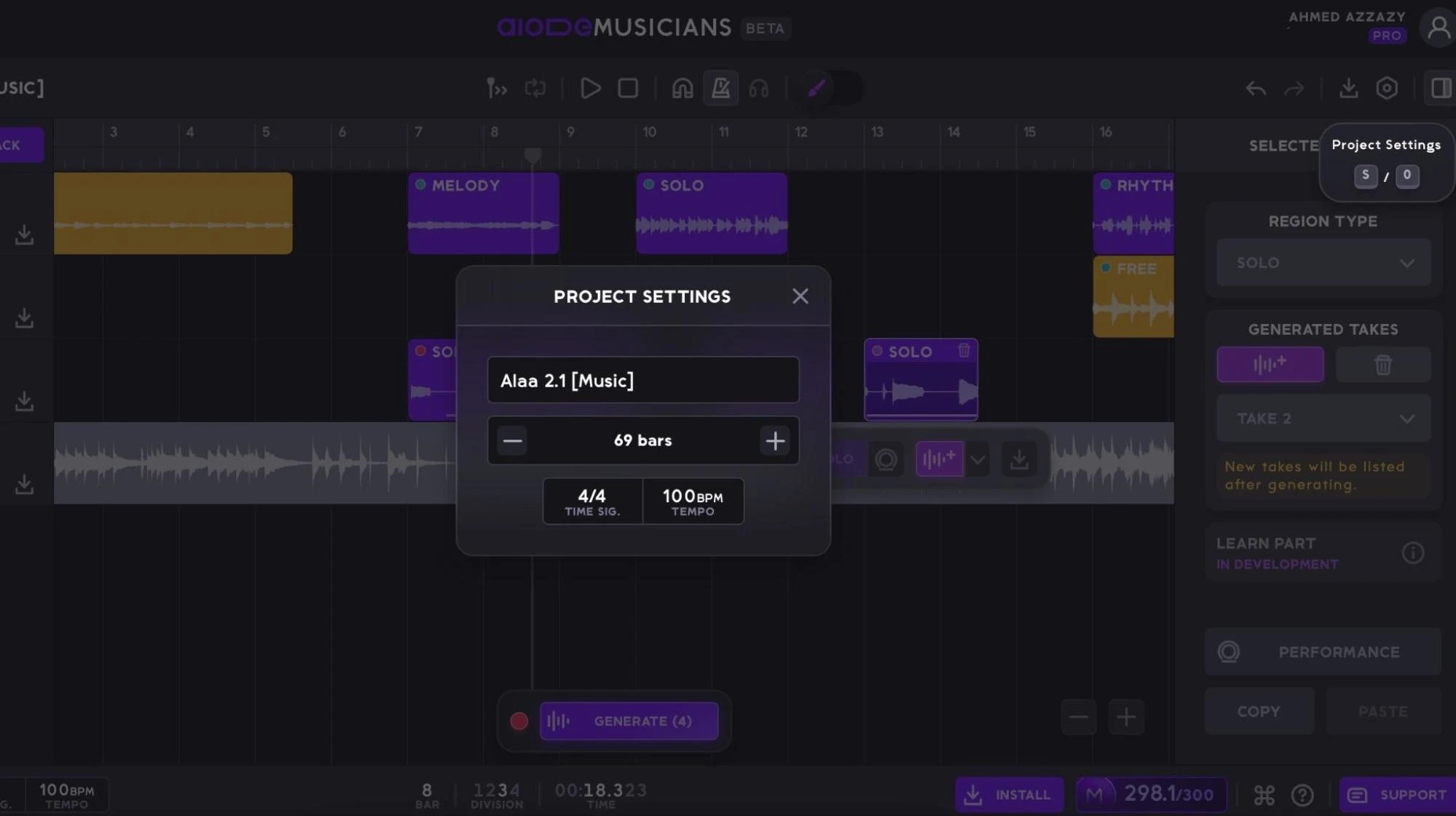Click the Stop transport button
Screen dimensions: 1456x816
click(628, 88)
